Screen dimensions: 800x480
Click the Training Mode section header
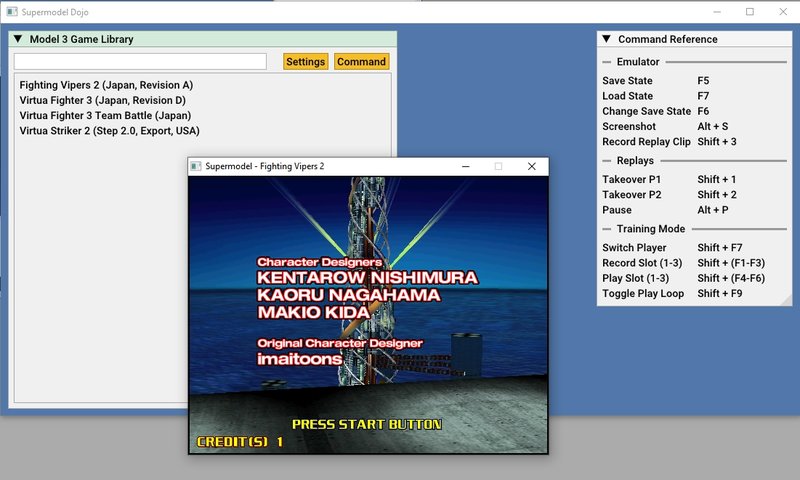point(651,229)
